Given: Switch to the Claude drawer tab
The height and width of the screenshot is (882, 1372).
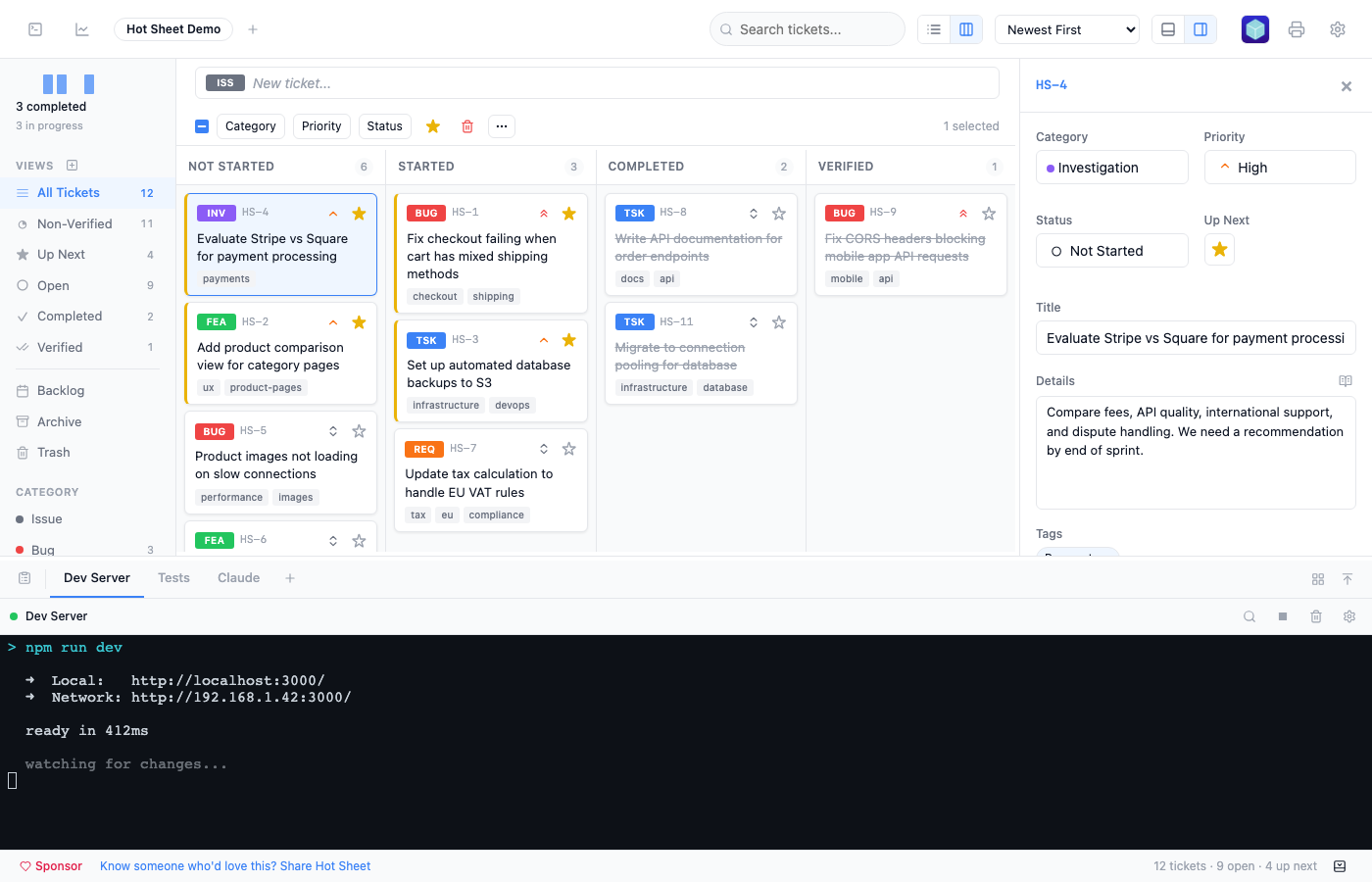Looking at the screenshot, I should pyautogui.click(x=239, y=578).
